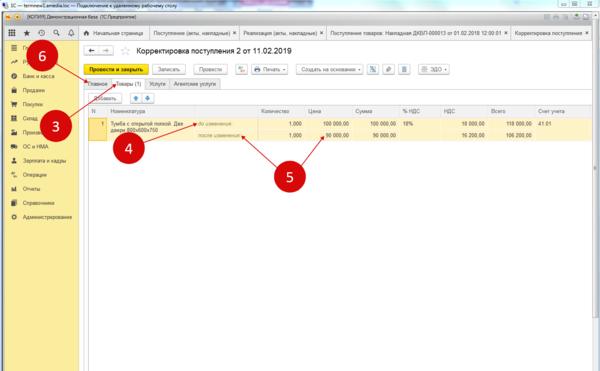
Task: Open the Склад section
Action: click(30, 119)
